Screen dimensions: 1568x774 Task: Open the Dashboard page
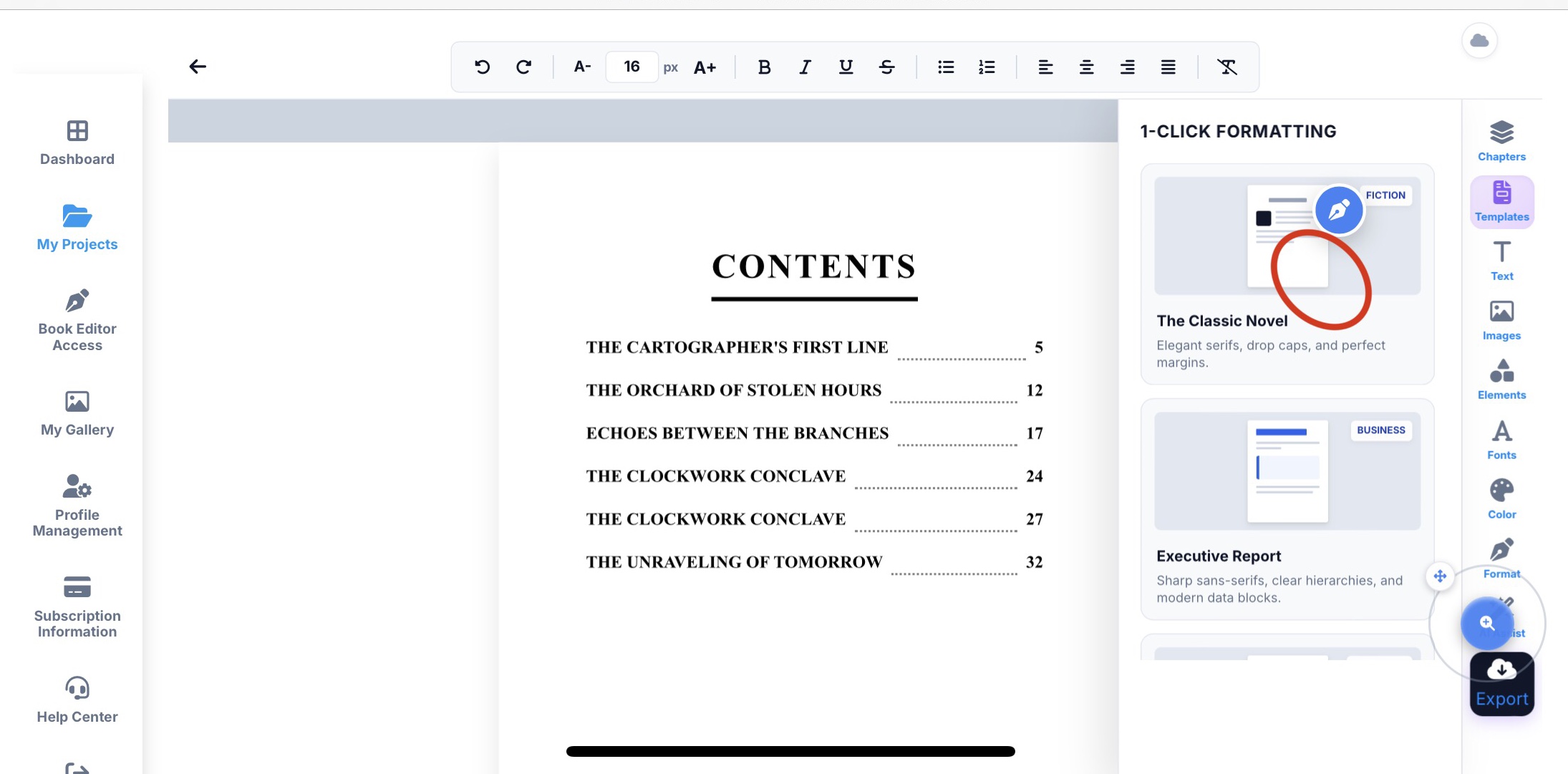pos(77,143)
